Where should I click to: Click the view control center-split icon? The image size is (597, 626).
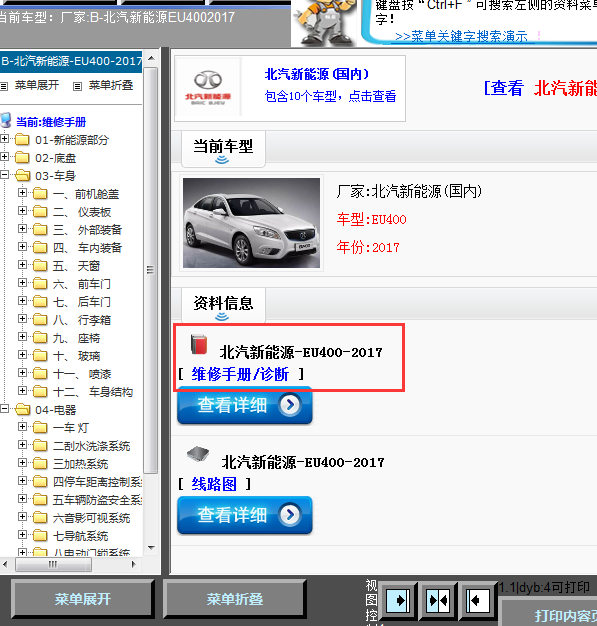click(x=438, y=600)
